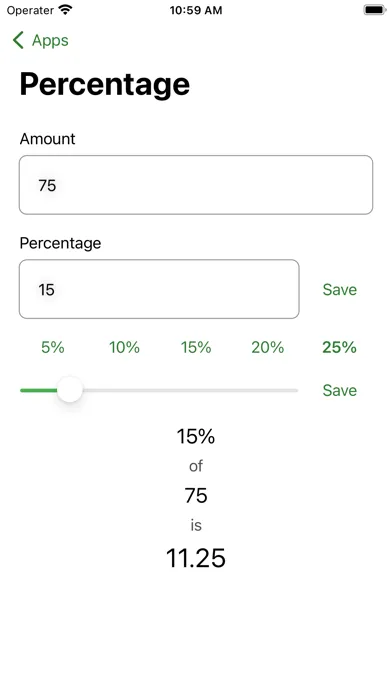Select the 10% preset

click(x=124, y=347)
